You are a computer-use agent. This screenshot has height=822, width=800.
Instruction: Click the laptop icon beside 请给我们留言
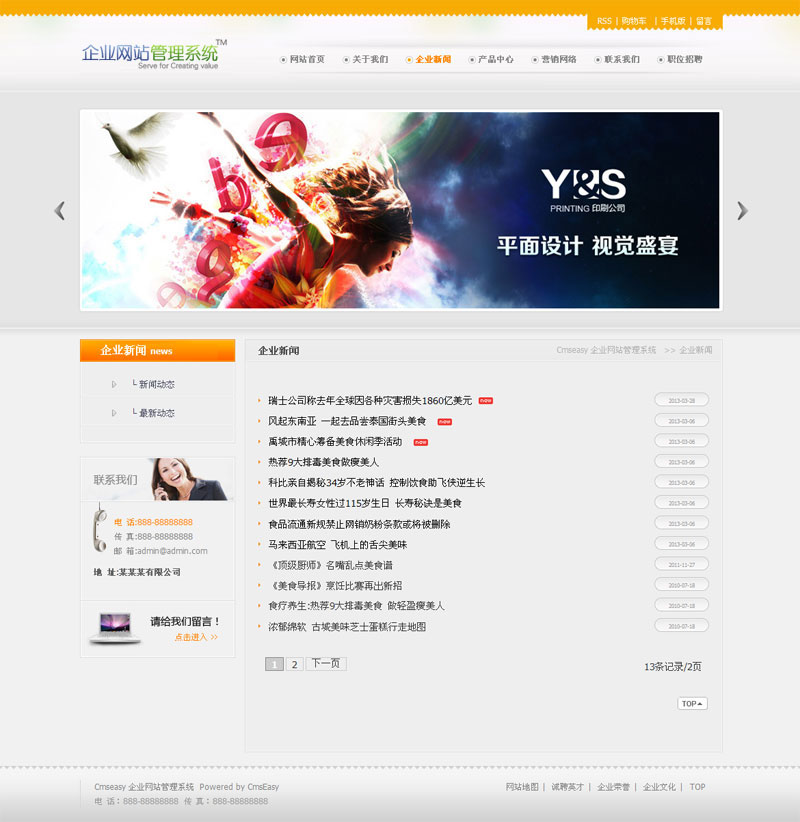(x=114, y=627)
